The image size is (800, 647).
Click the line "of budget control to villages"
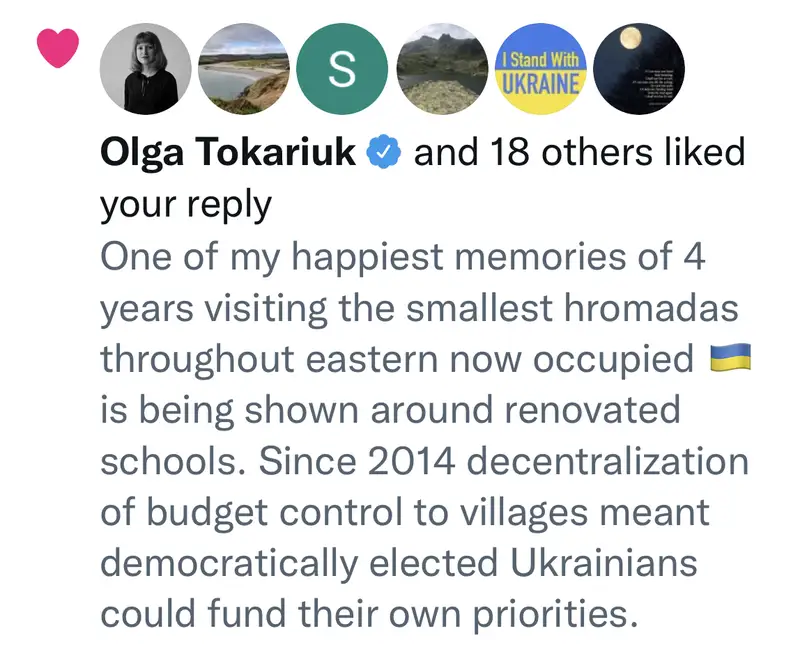pyautogui.click(x=404, y=511)
